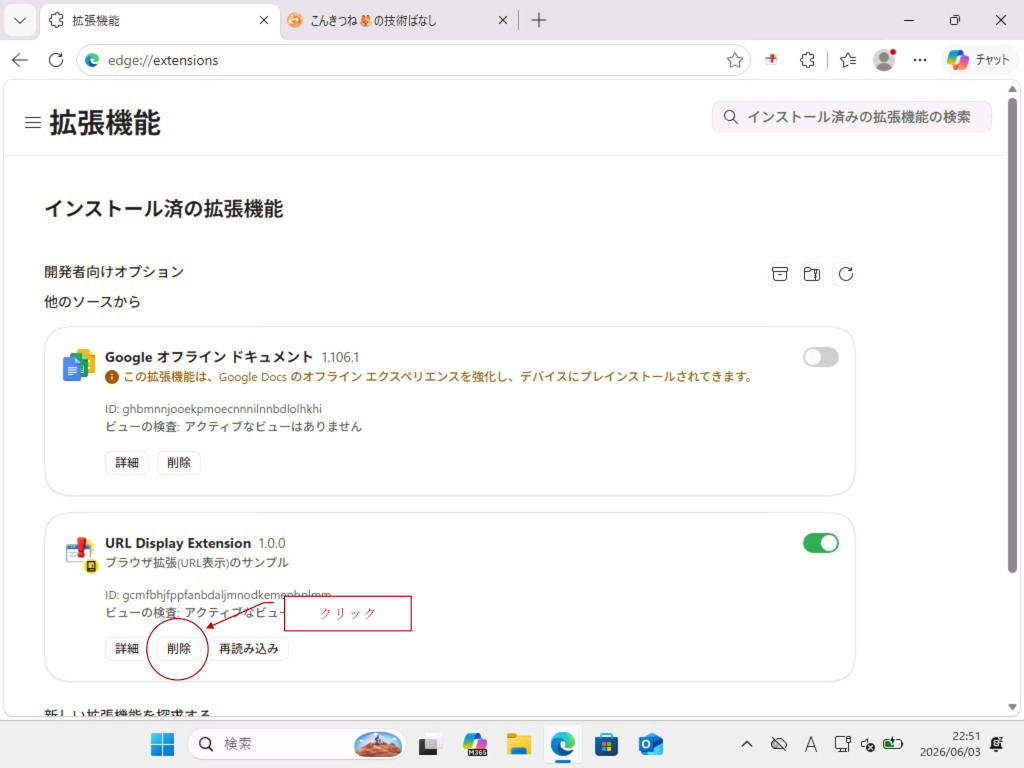Open 詳細 for URL Display Extension
This screenshot has width=1024, height=768.
pyautogui.click(x=127, y=648)
